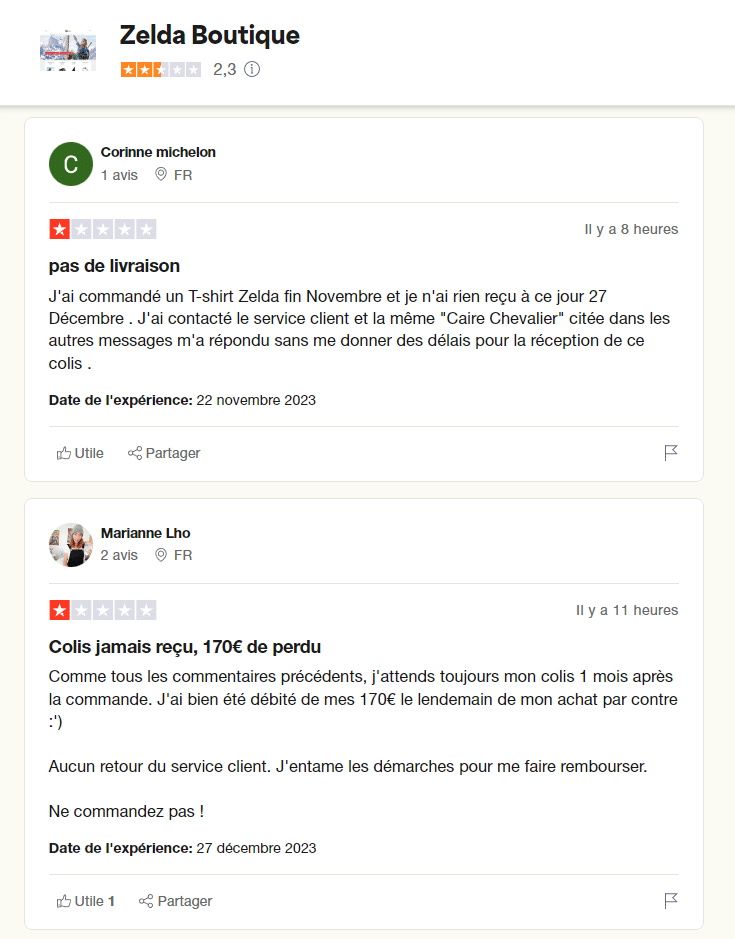735x939 pixels.
Task: Mark Marianne Lho's review as Utile
Action: 86,901
